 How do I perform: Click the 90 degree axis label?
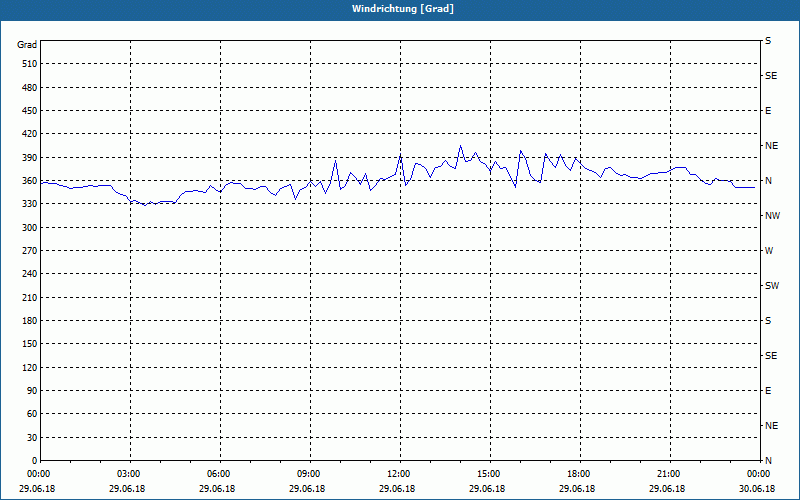[x=32, y=391]
